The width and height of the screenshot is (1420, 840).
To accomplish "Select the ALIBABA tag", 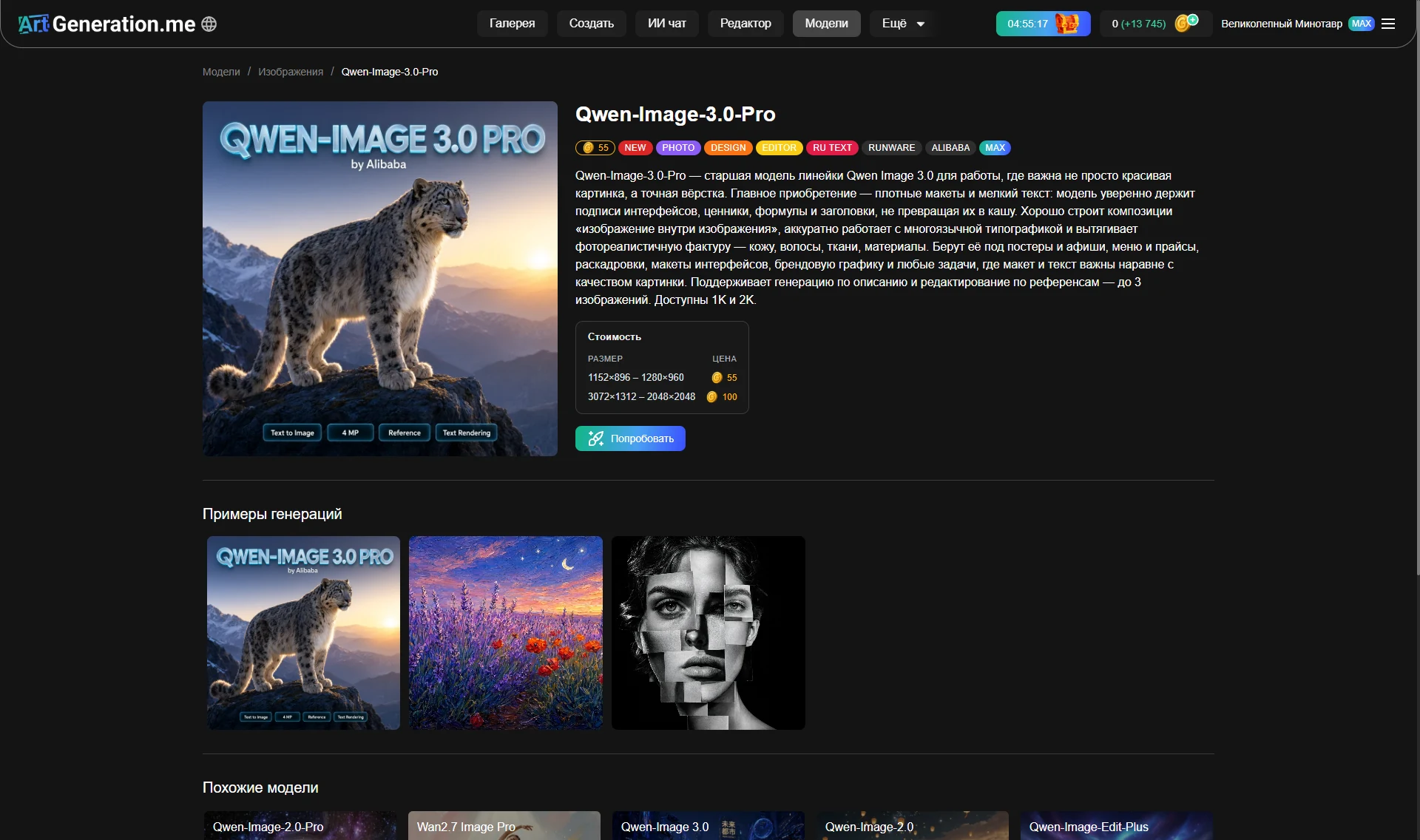I will tap(950, 148).
